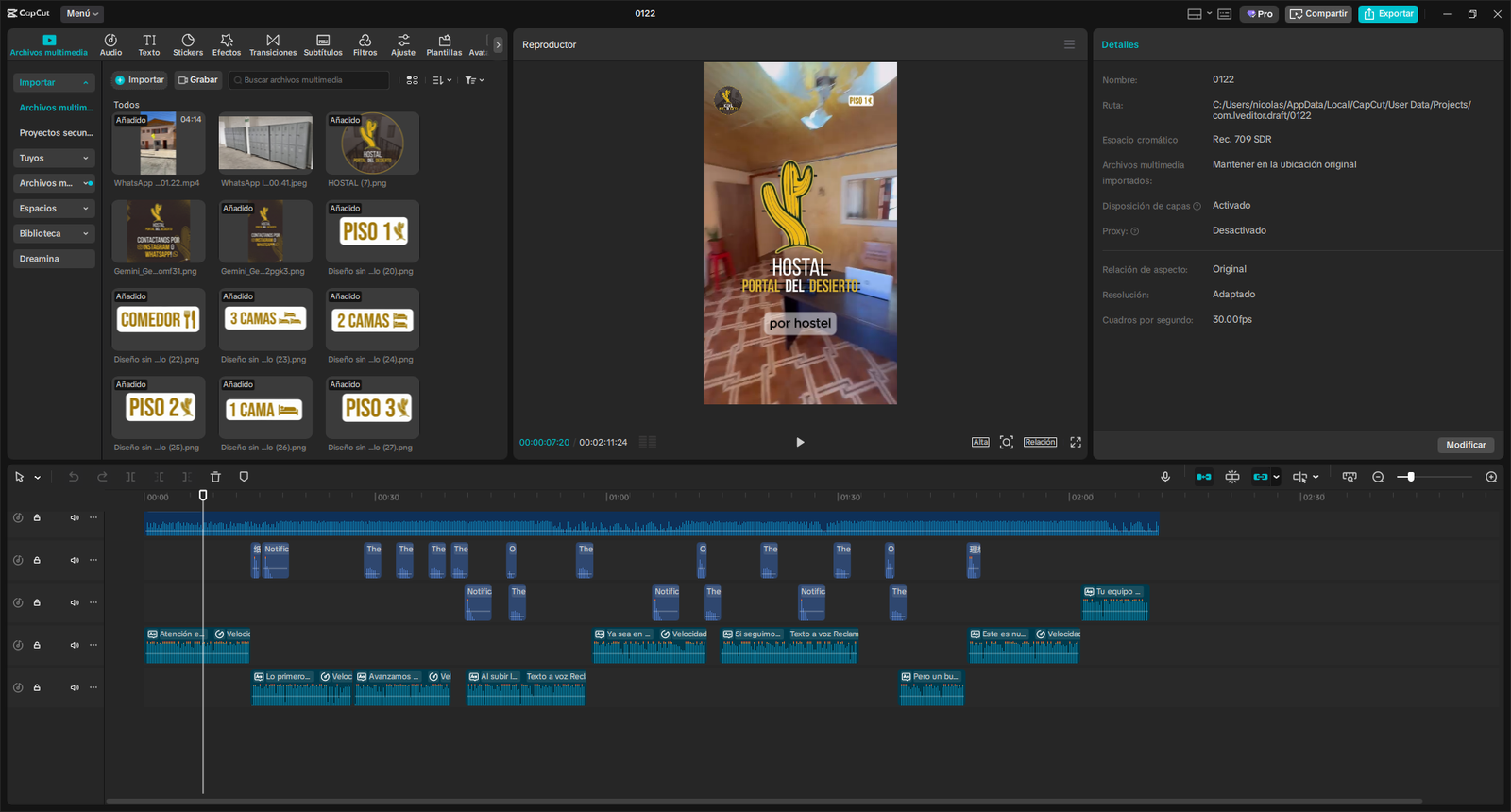Switch to the Texto tab
The height and width of the screenshot is (812, 1511).
pos(149,44)
